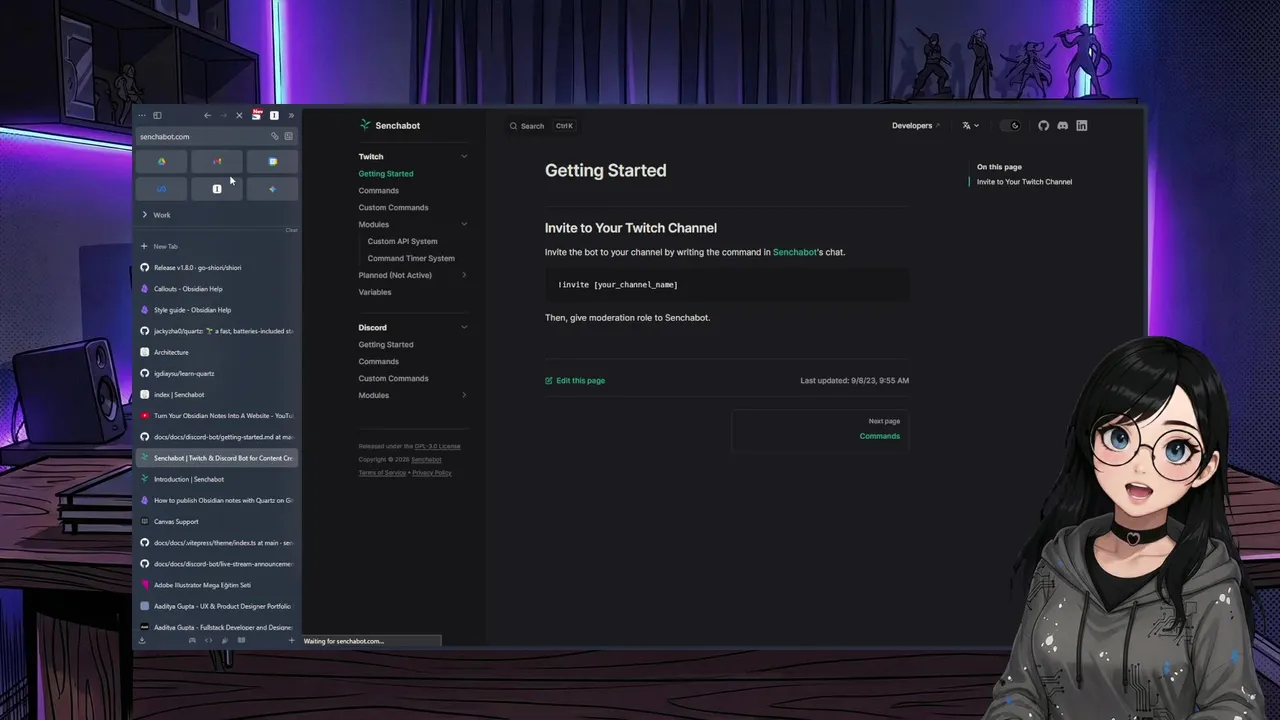Collapse the Twitch section chevron
Viewport: 1280px width, 720px height.
[x=464, y=156]
